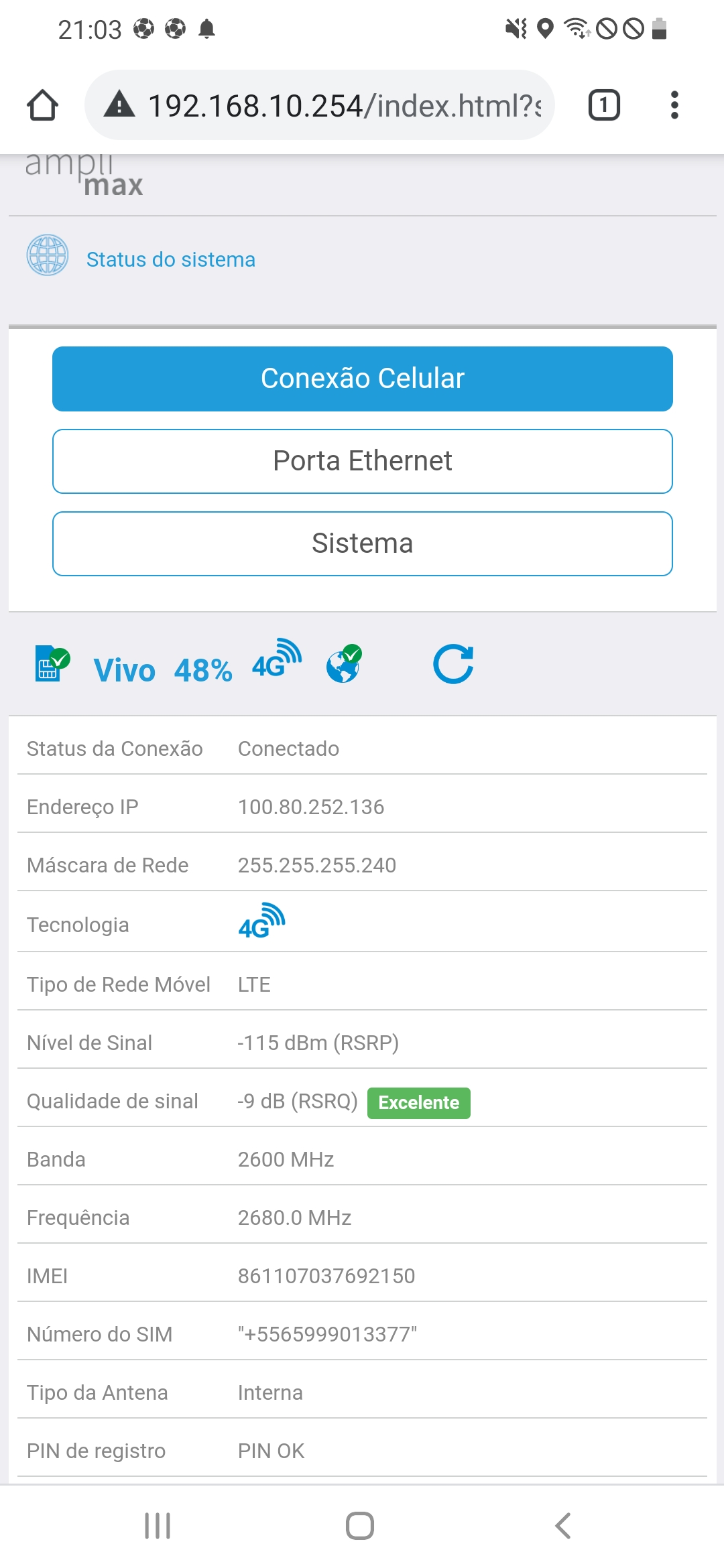Click the internet globe connected icon
The width and height of the screenshot is (724, 1568).
[x=344, y=663]
